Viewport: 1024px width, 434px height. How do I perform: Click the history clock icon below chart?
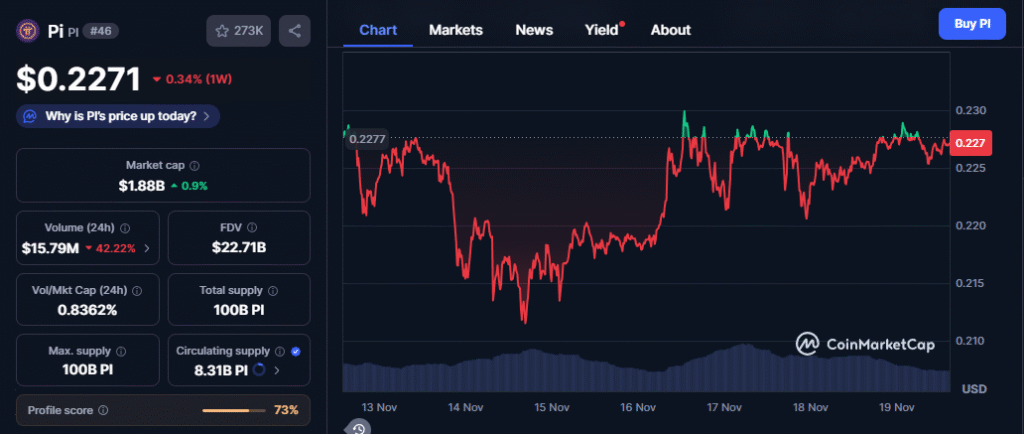pyautogui.click(x=358, y=428)
